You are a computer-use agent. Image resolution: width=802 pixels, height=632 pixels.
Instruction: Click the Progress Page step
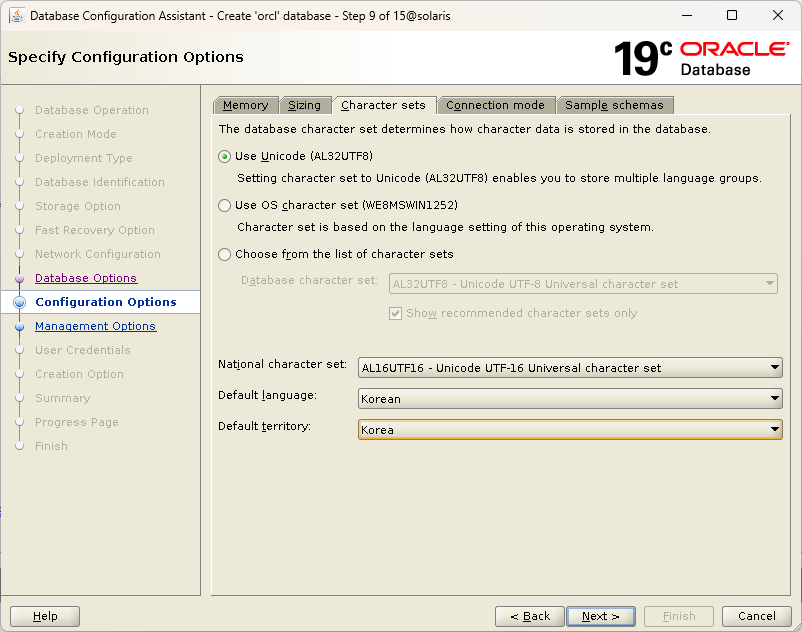[77, 422]
